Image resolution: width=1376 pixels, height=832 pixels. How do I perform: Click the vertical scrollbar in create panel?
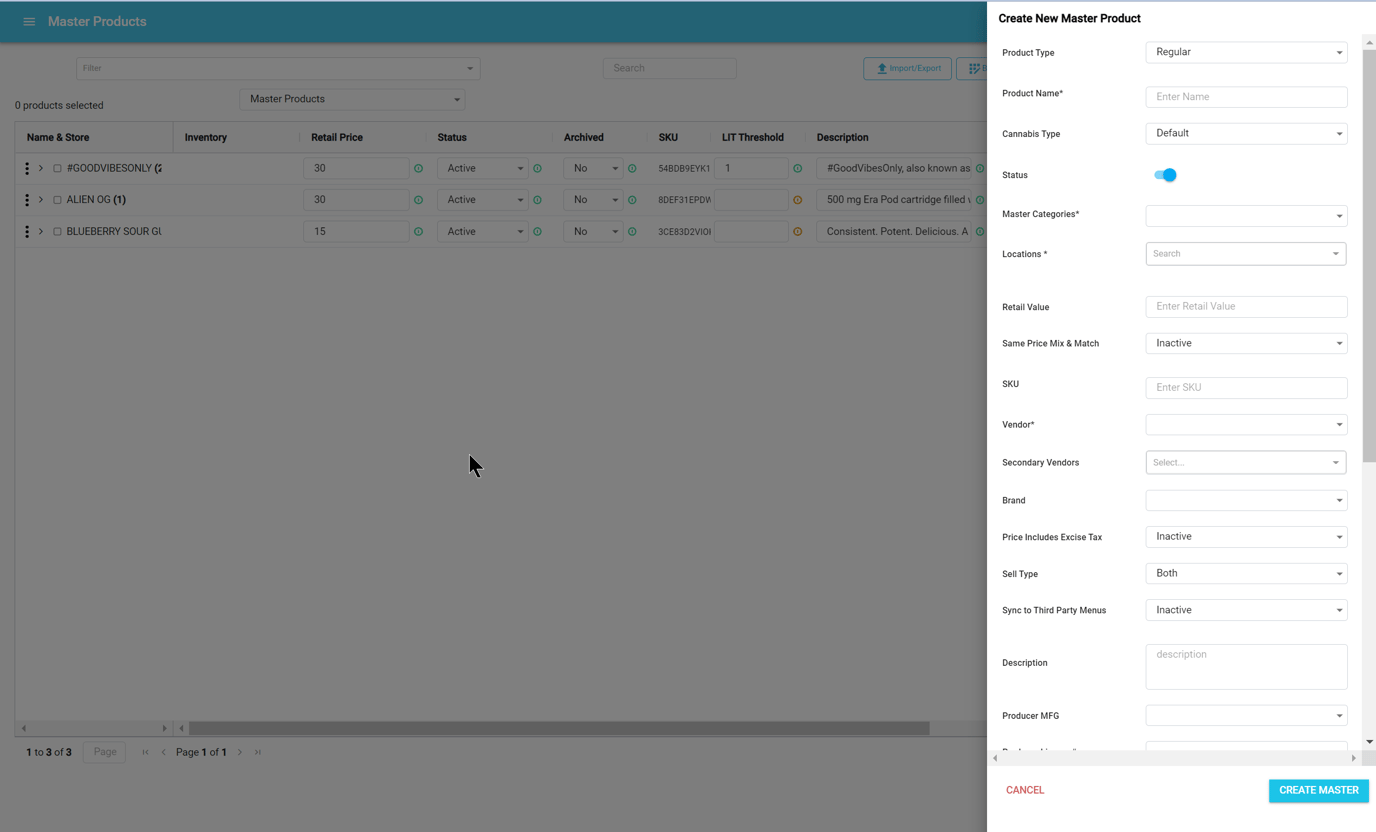[1370, 255]
